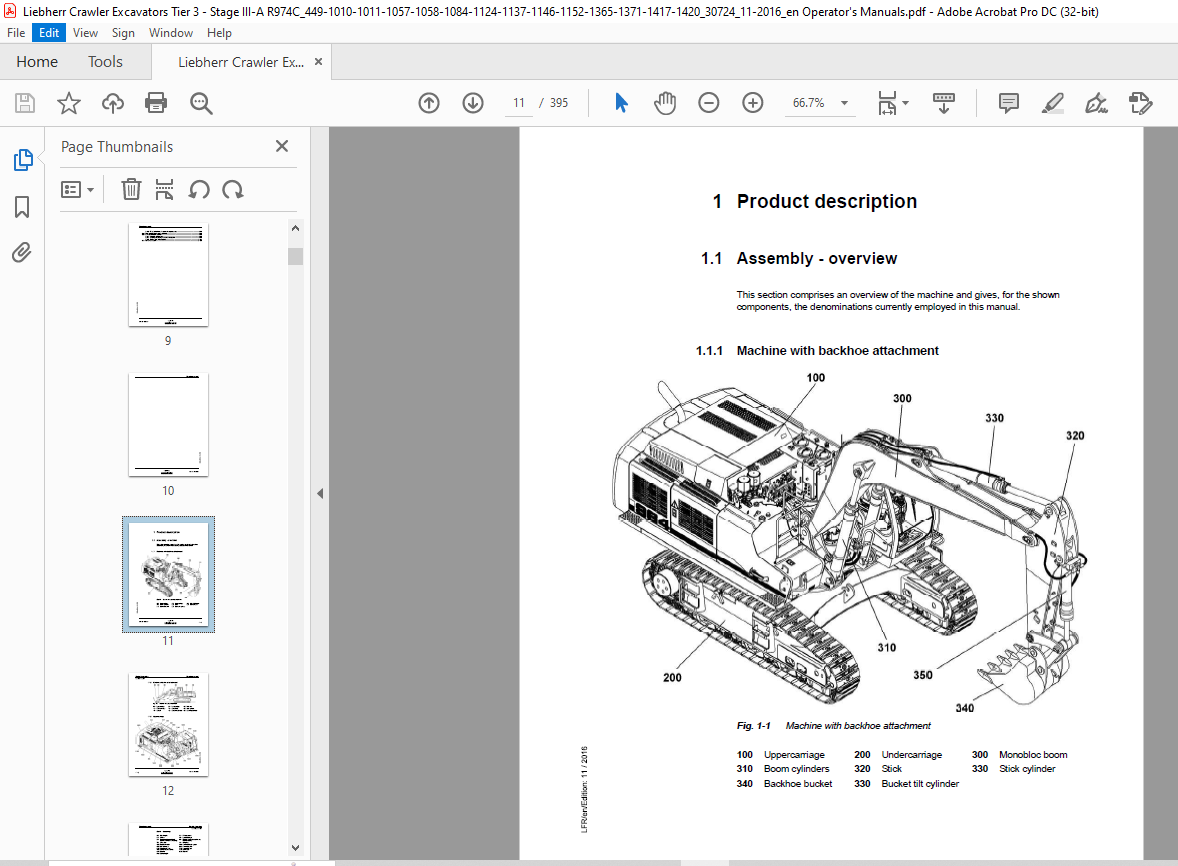This screenshot has height=866, width=1178.
Task: Go to next page arrow
Action: (x=473, y=103)
